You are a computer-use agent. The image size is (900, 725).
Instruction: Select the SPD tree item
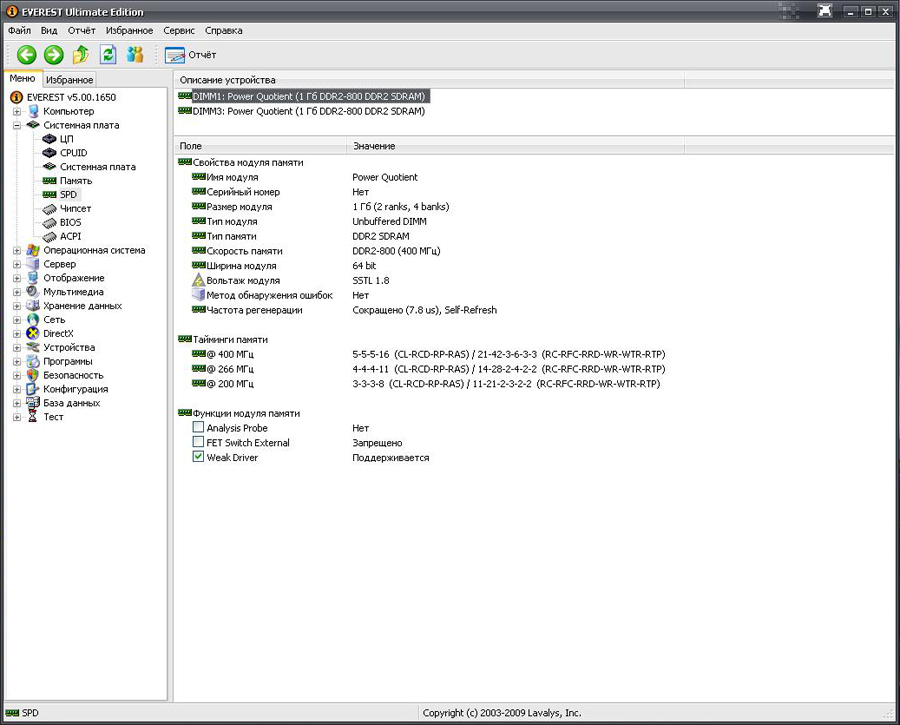(x=68, y=195)
